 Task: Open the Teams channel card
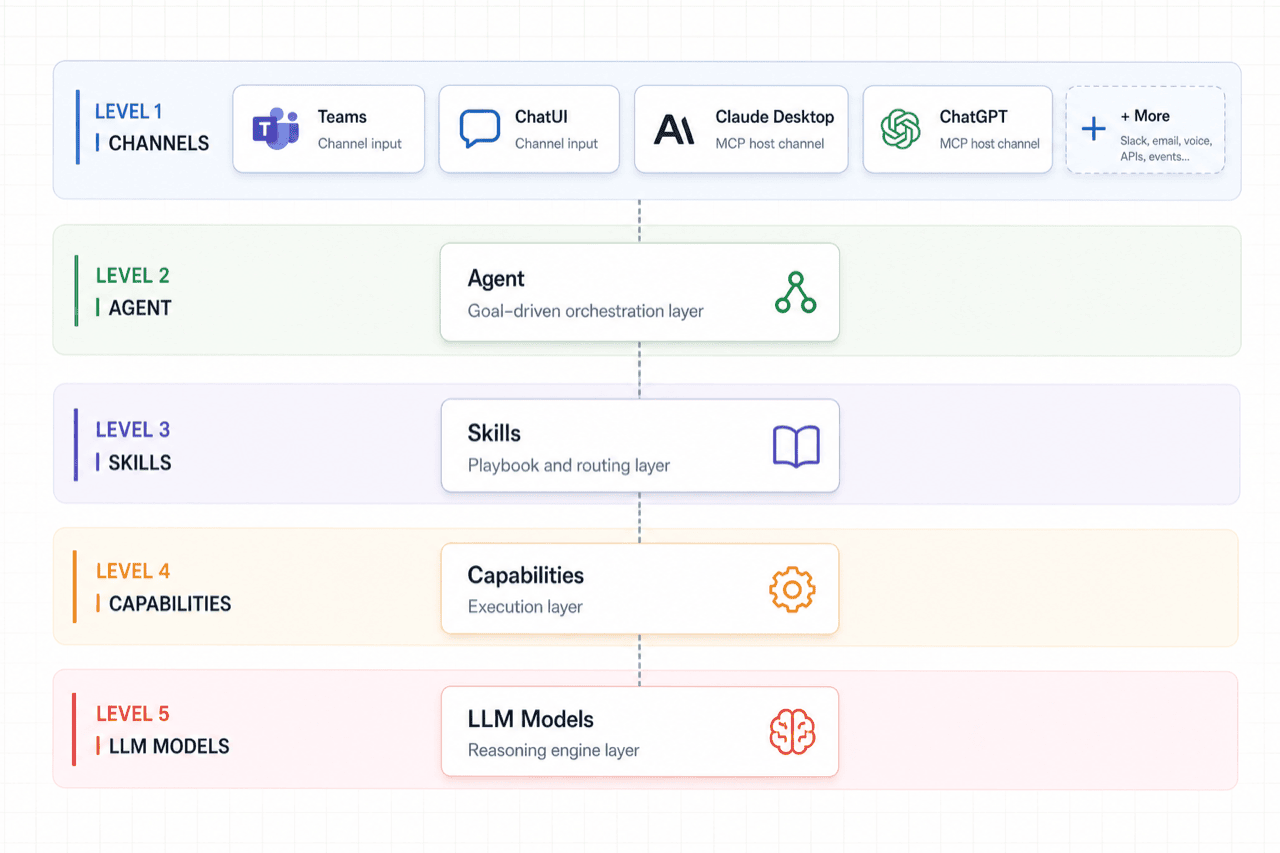pos(329,129)
